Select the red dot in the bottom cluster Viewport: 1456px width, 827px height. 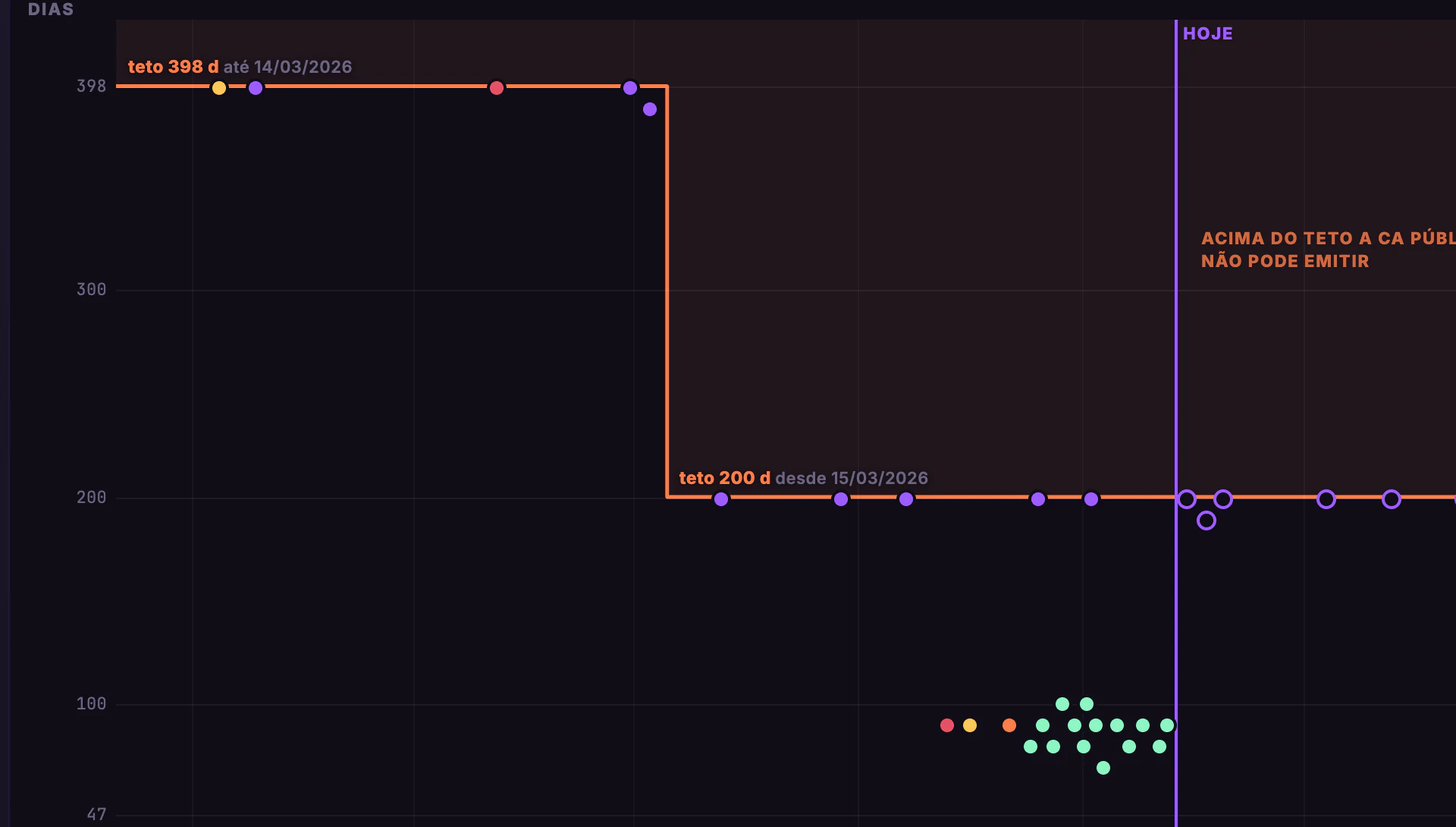(x=947, y=725)
